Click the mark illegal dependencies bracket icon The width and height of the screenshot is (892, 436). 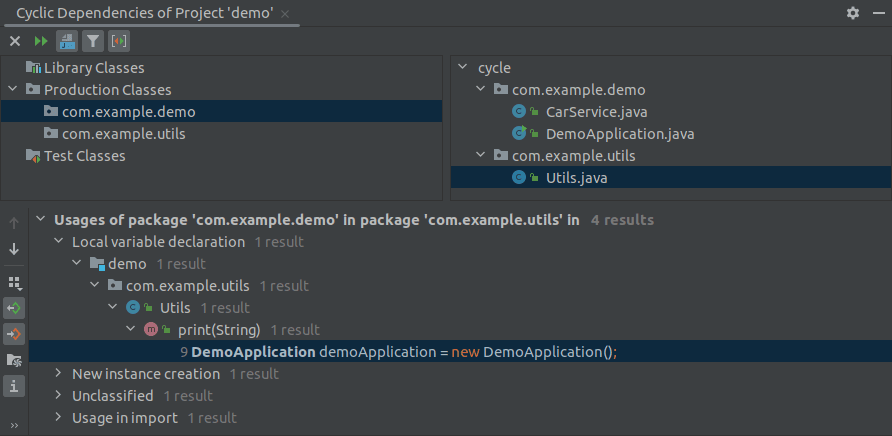pyautogui.click(x=119, y=41)
